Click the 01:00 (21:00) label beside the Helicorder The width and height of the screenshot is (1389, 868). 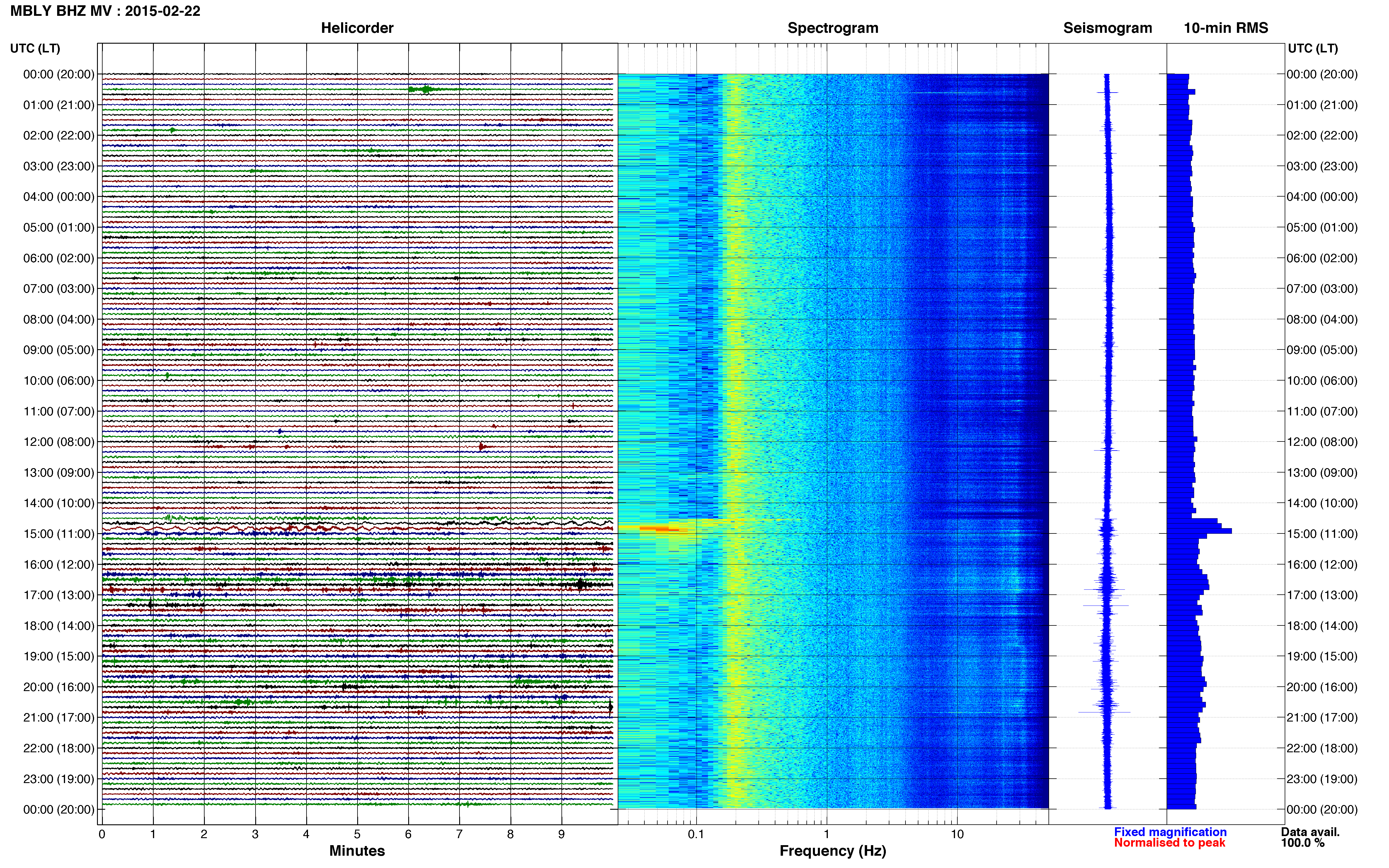click(x=59, y=105)
